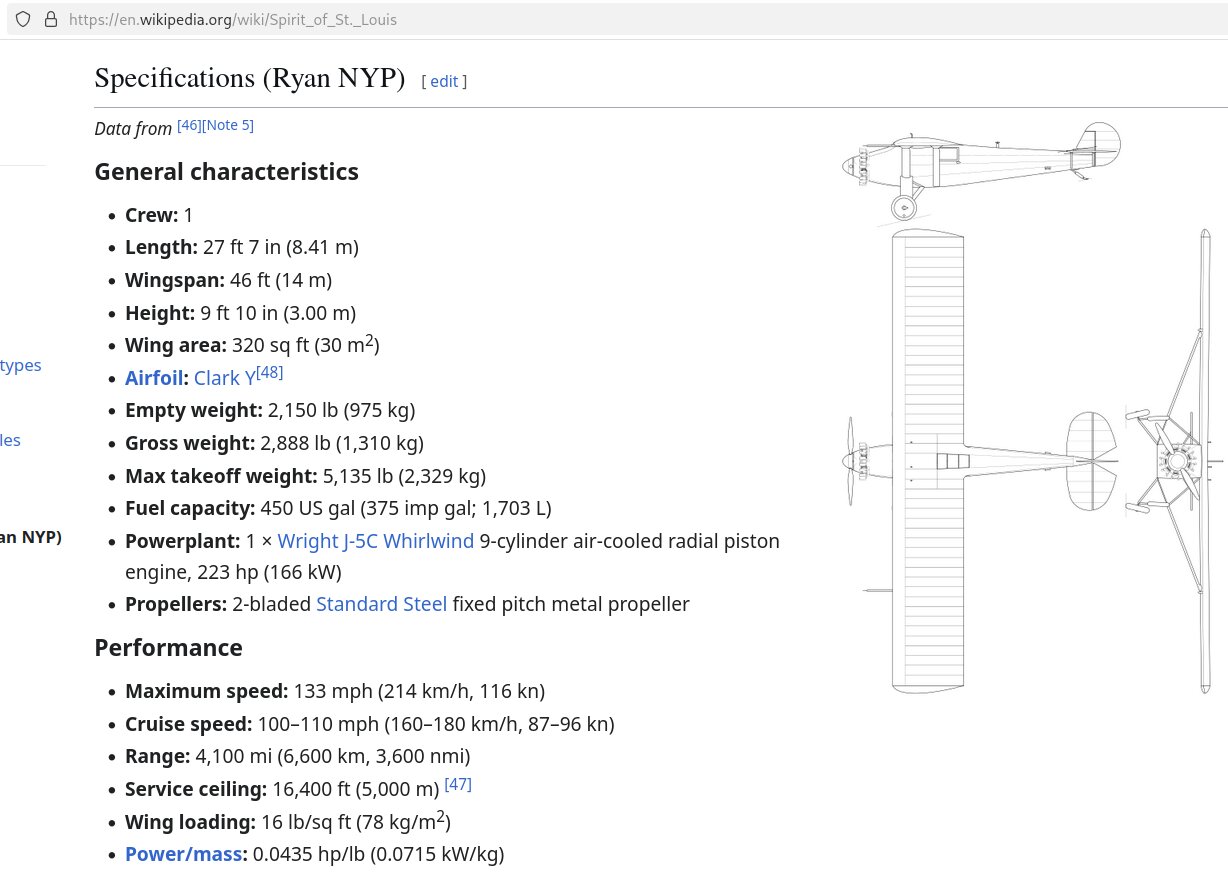Open the Standard Steel propeller link

click(381, 603)
